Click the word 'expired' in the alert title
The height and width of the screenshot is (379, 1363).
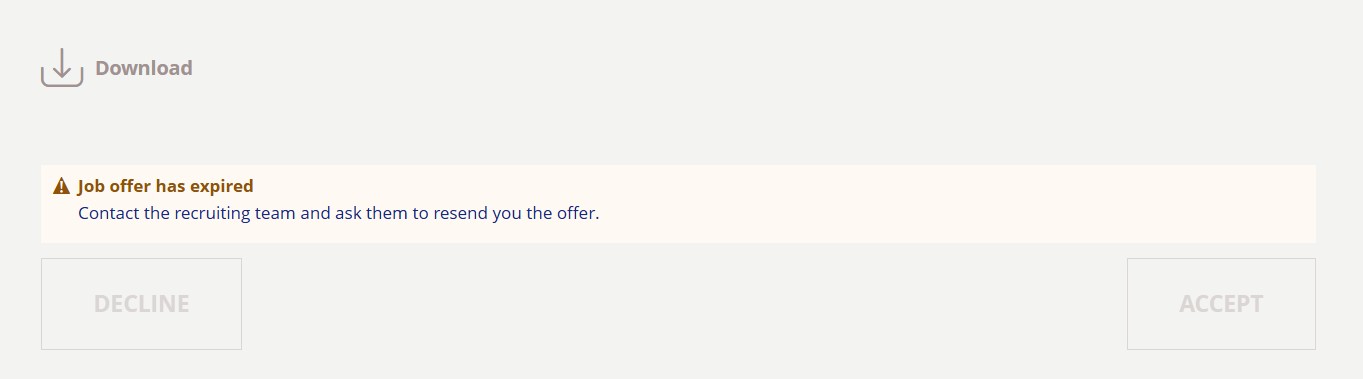tap(223, 187)
